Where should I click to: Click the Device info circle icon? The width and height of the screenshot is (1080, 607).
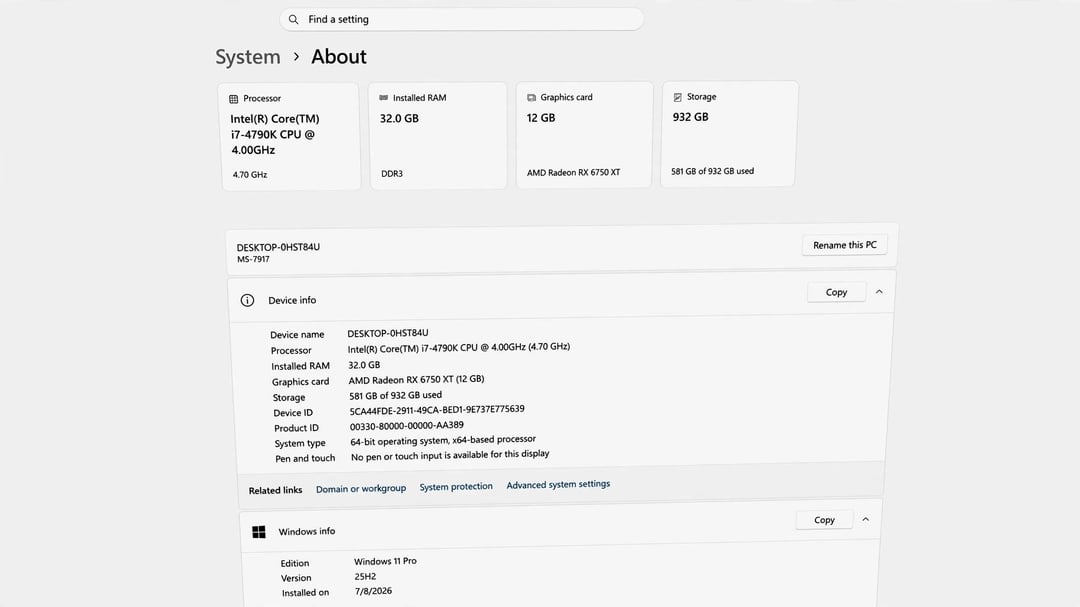pos(247,300)
